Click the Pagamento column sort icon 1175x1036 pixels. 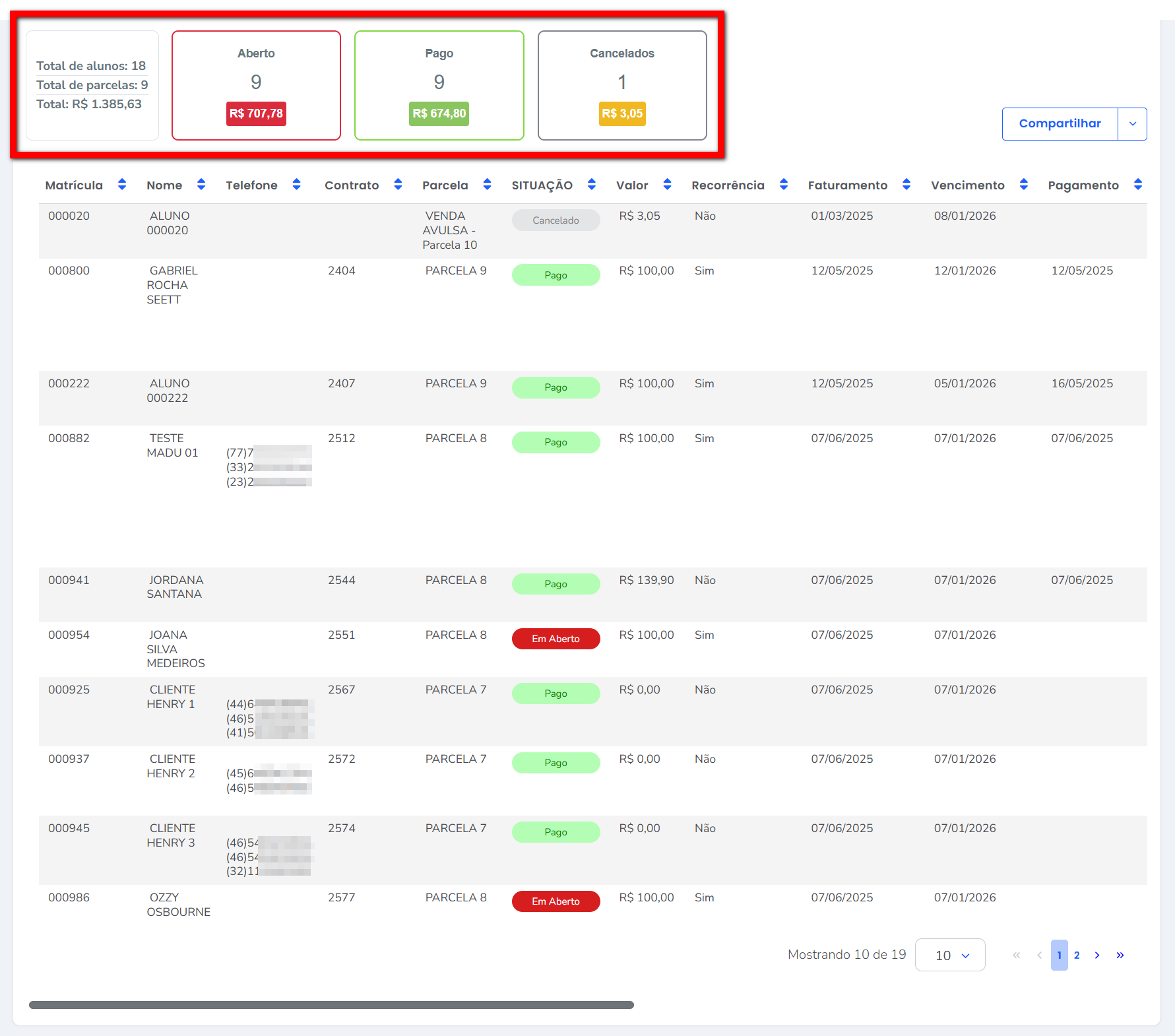(x=1138, y=185)
